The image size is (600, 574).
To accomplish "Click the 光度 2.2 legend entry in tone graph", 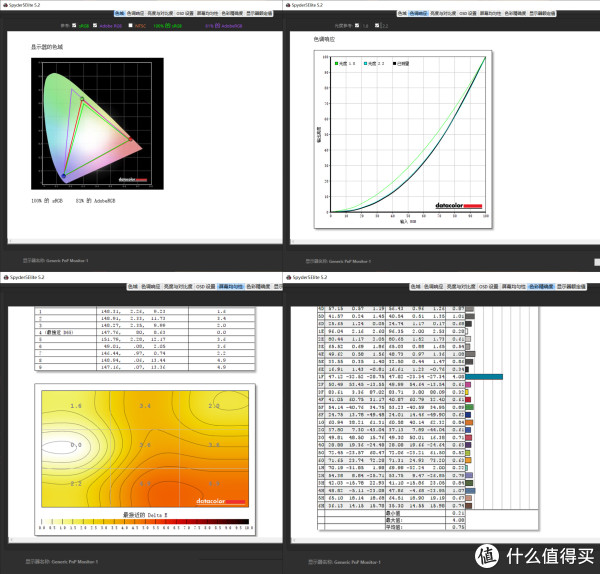I will (x=374, y=64).
